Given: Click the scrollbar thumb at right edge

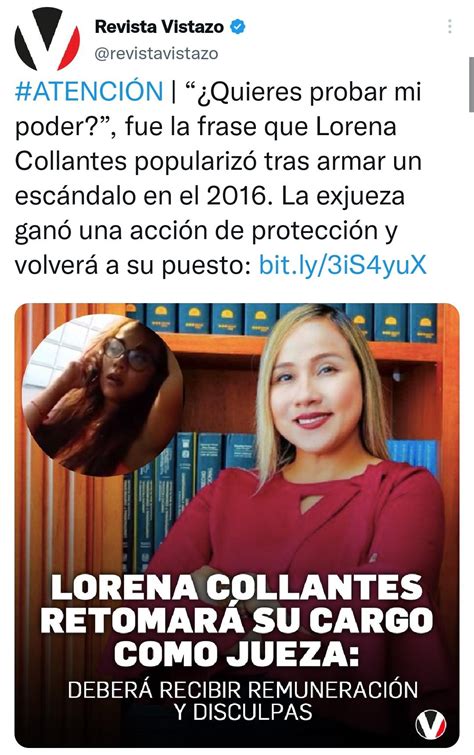Looking at the screenshot, I should coord(471,85).
